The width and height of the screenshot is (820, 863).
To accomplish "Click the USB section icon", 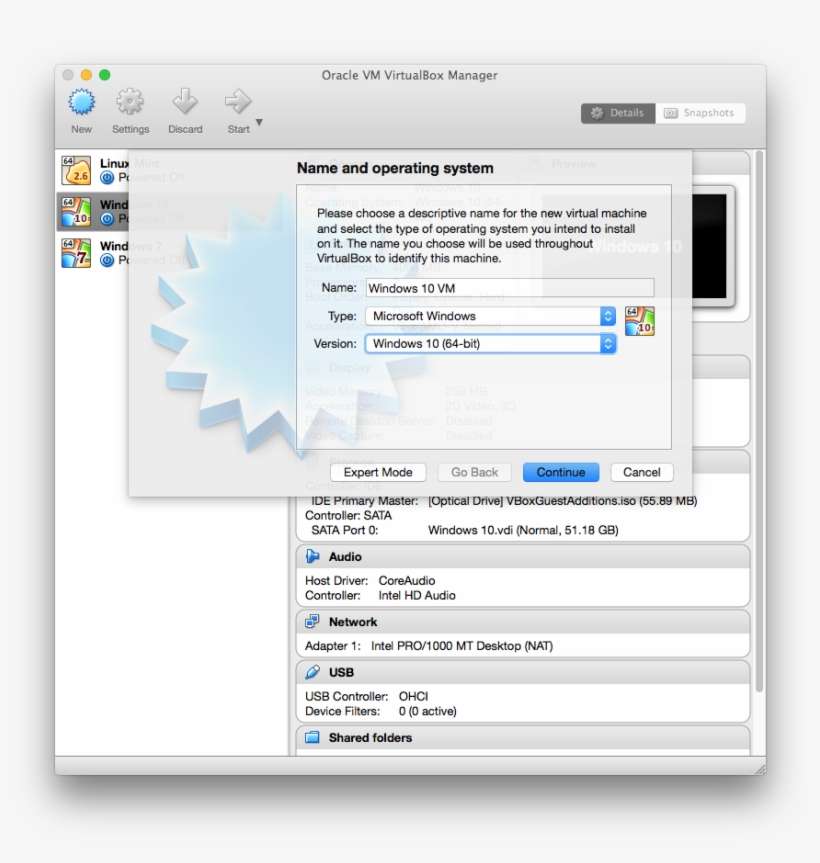I will pyautogui.click(x=313, y=672).
